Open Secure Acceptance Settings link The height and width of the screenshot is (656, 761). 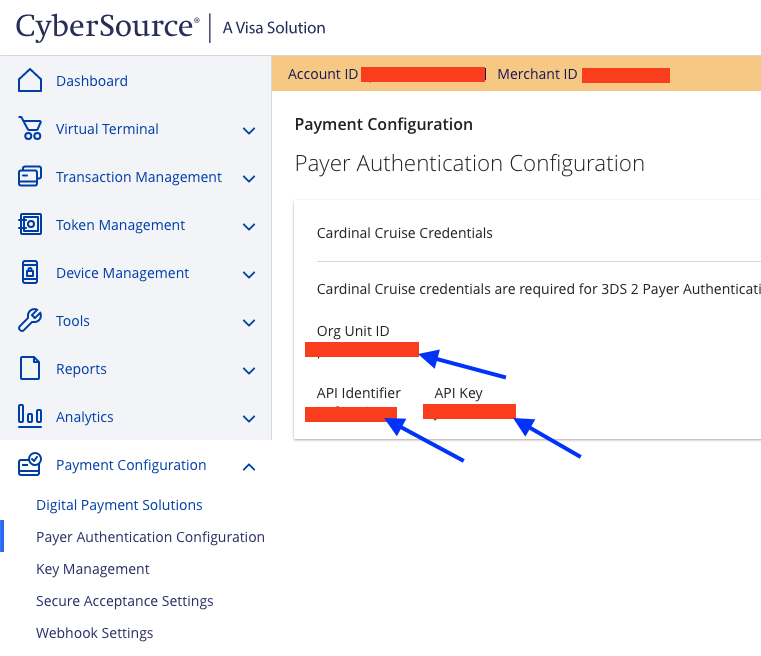point(125,601)
